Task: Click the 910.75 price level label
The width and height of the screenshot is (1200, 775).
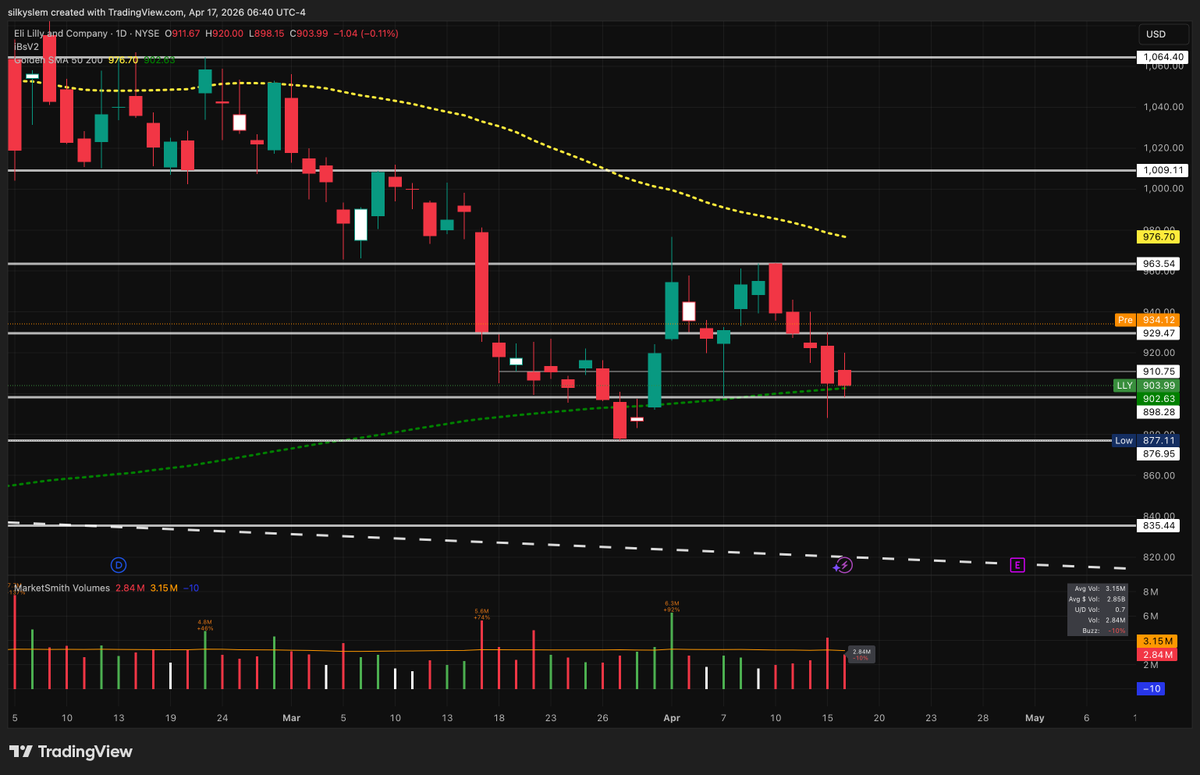Action: (1159, 371)
